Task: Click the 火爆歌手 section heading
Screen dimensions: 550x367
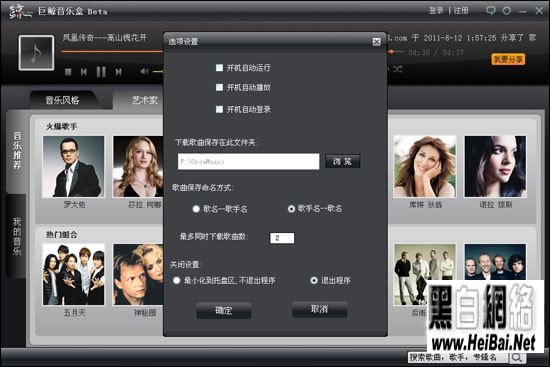Action: 62,126
